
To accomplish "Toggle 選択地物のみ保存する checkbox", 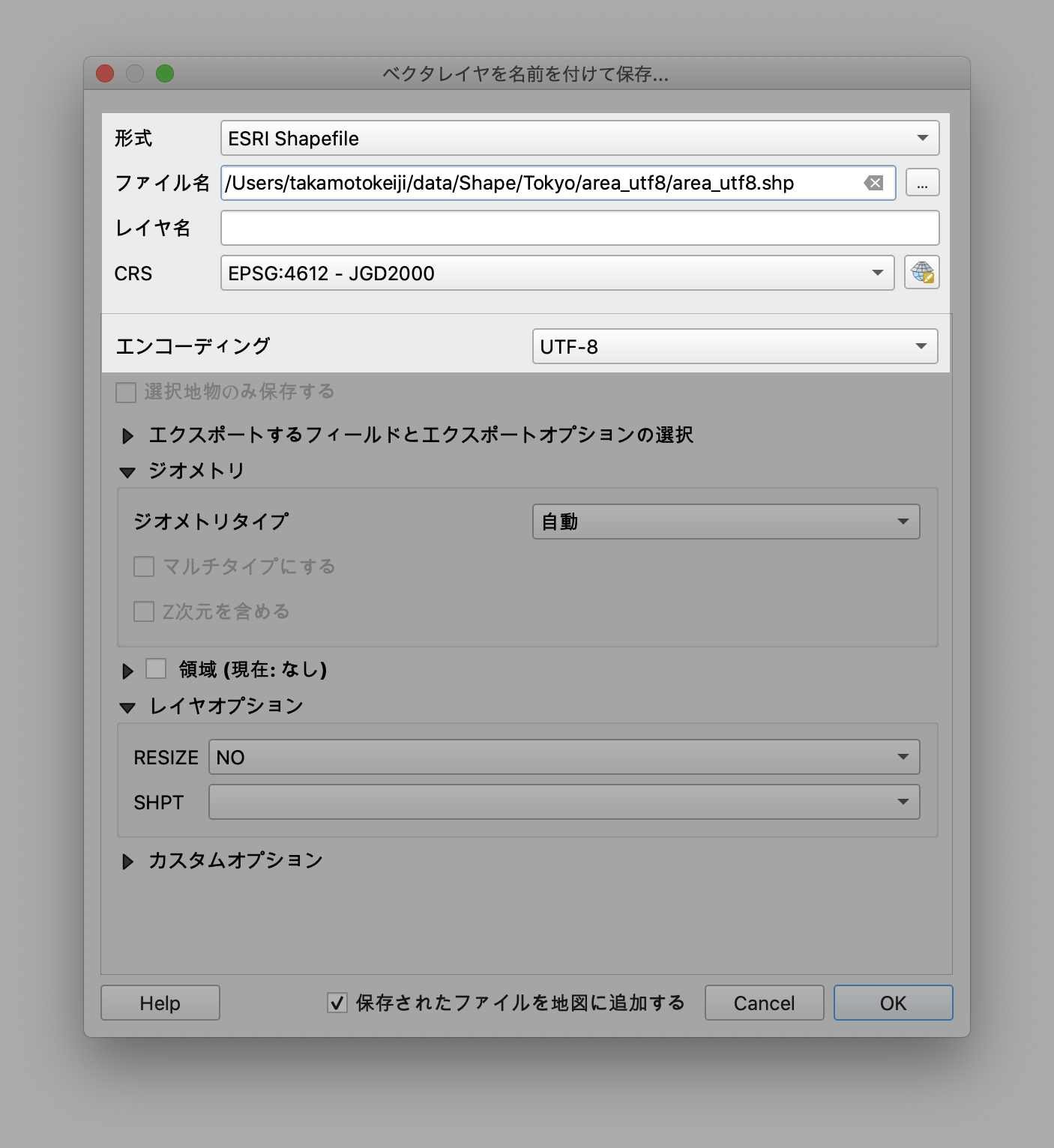I will click(x=126, y=392).
